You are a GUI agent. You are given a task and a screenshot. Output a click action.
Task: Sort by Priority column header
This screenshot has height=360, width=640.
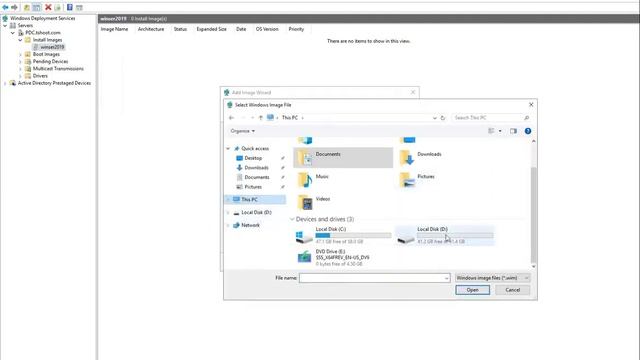296,29
